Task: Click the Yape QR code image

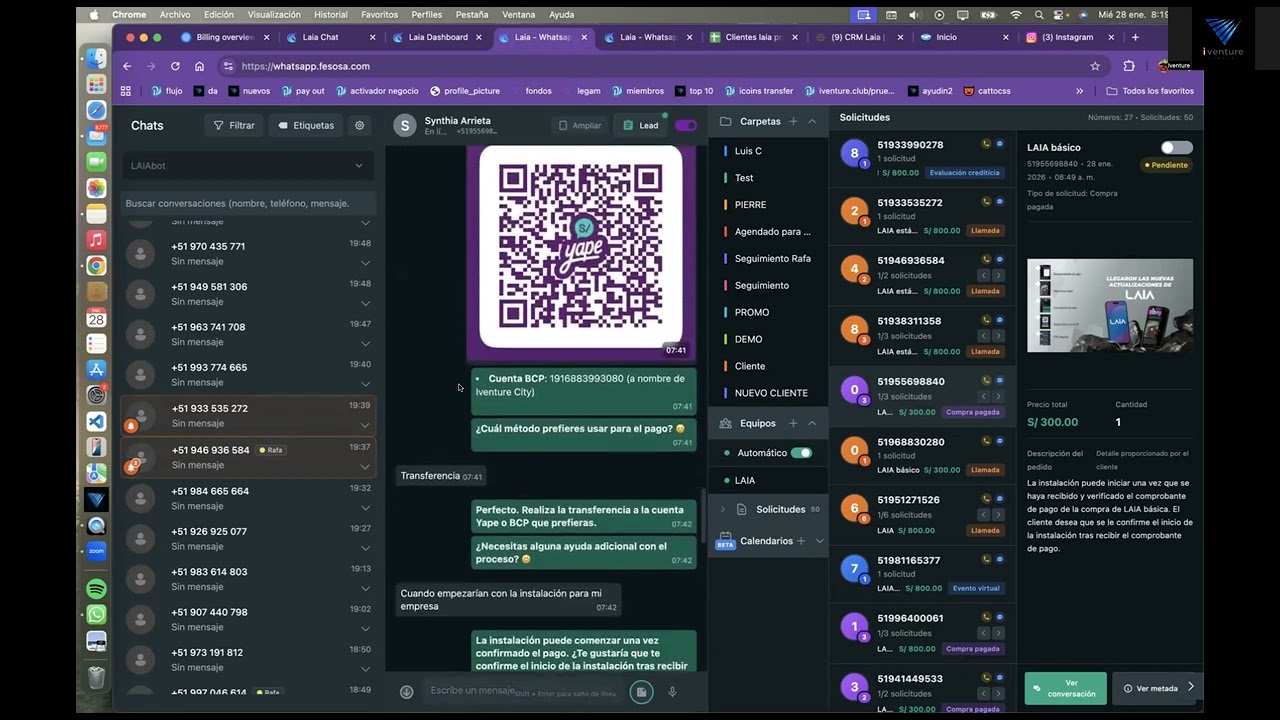Action: (581, 246)
